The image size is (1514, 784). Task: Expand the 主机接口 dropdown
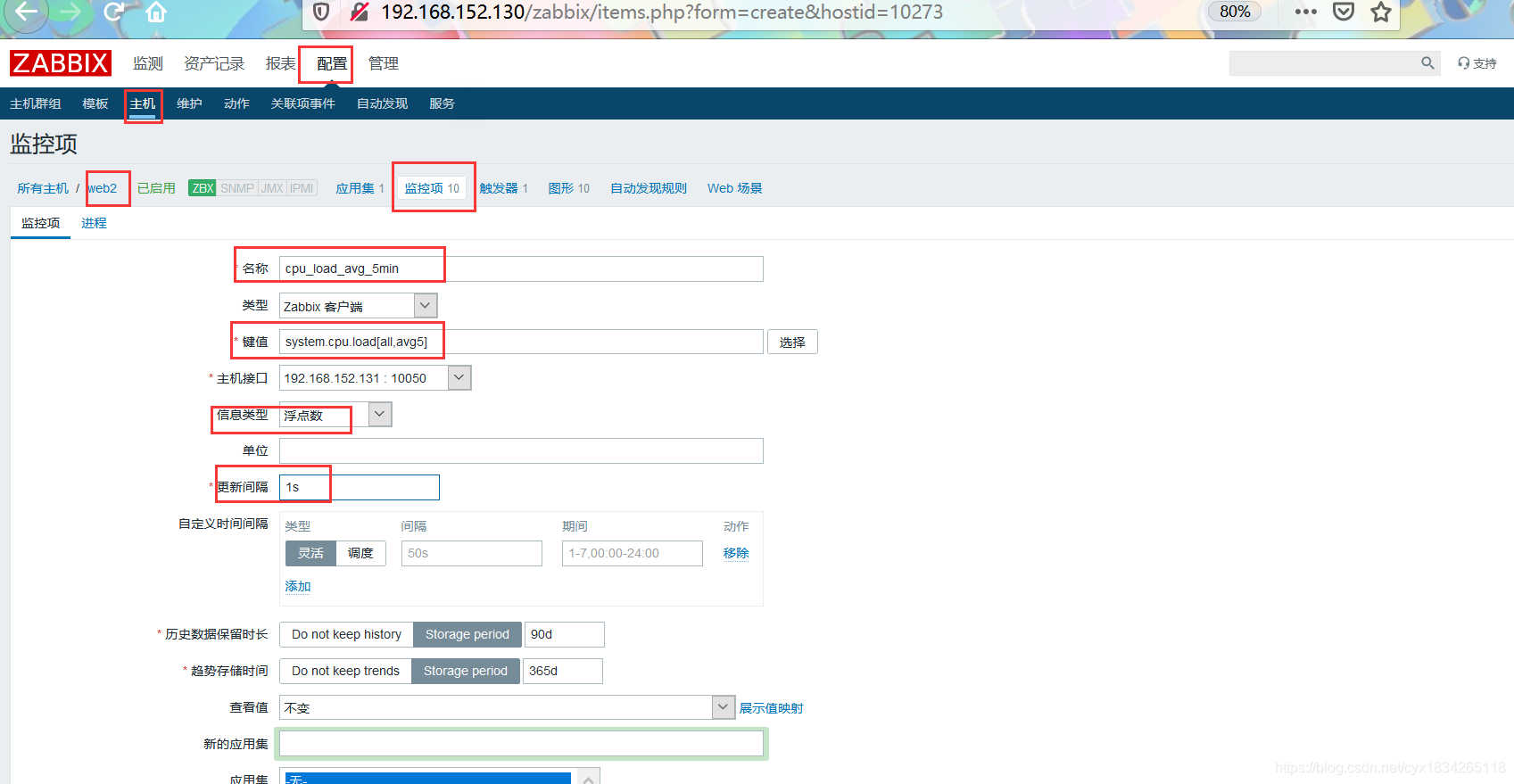pyautogui.click(x=375, y=378)
